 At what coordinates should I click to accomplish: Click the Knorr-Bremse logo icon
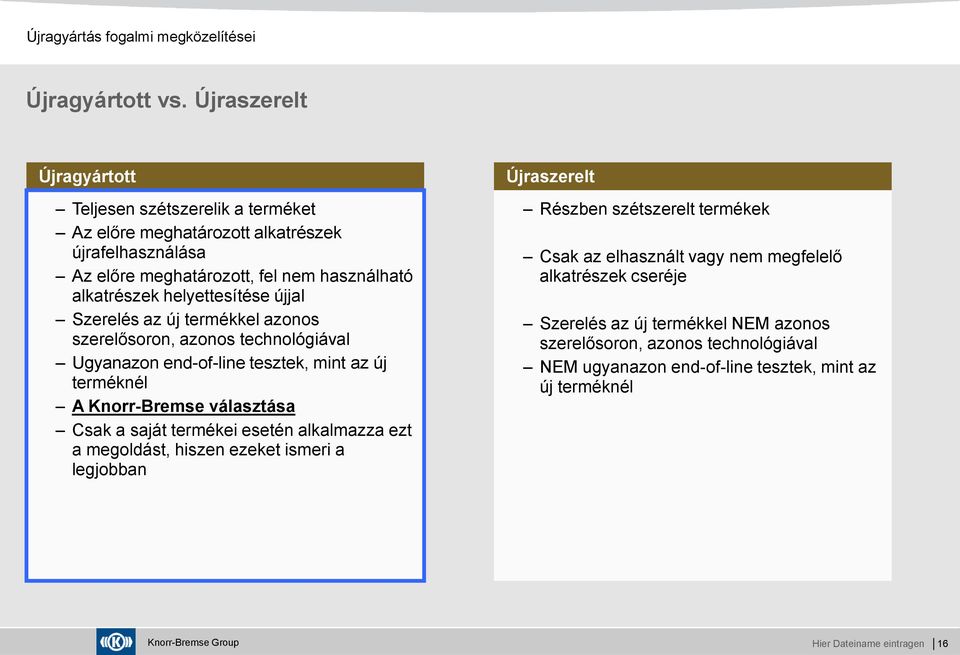[x=116, y=642]
